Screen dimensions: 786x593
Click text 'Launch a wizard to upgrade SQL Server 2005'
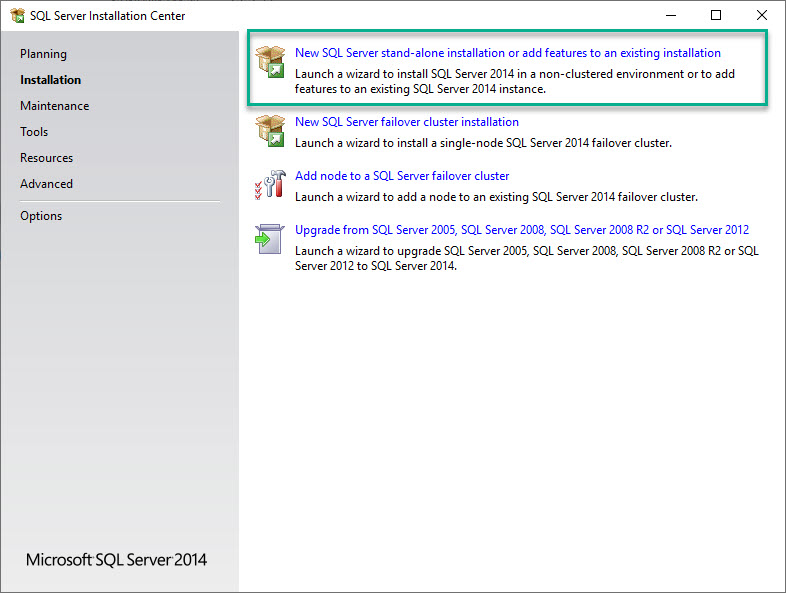412,251
